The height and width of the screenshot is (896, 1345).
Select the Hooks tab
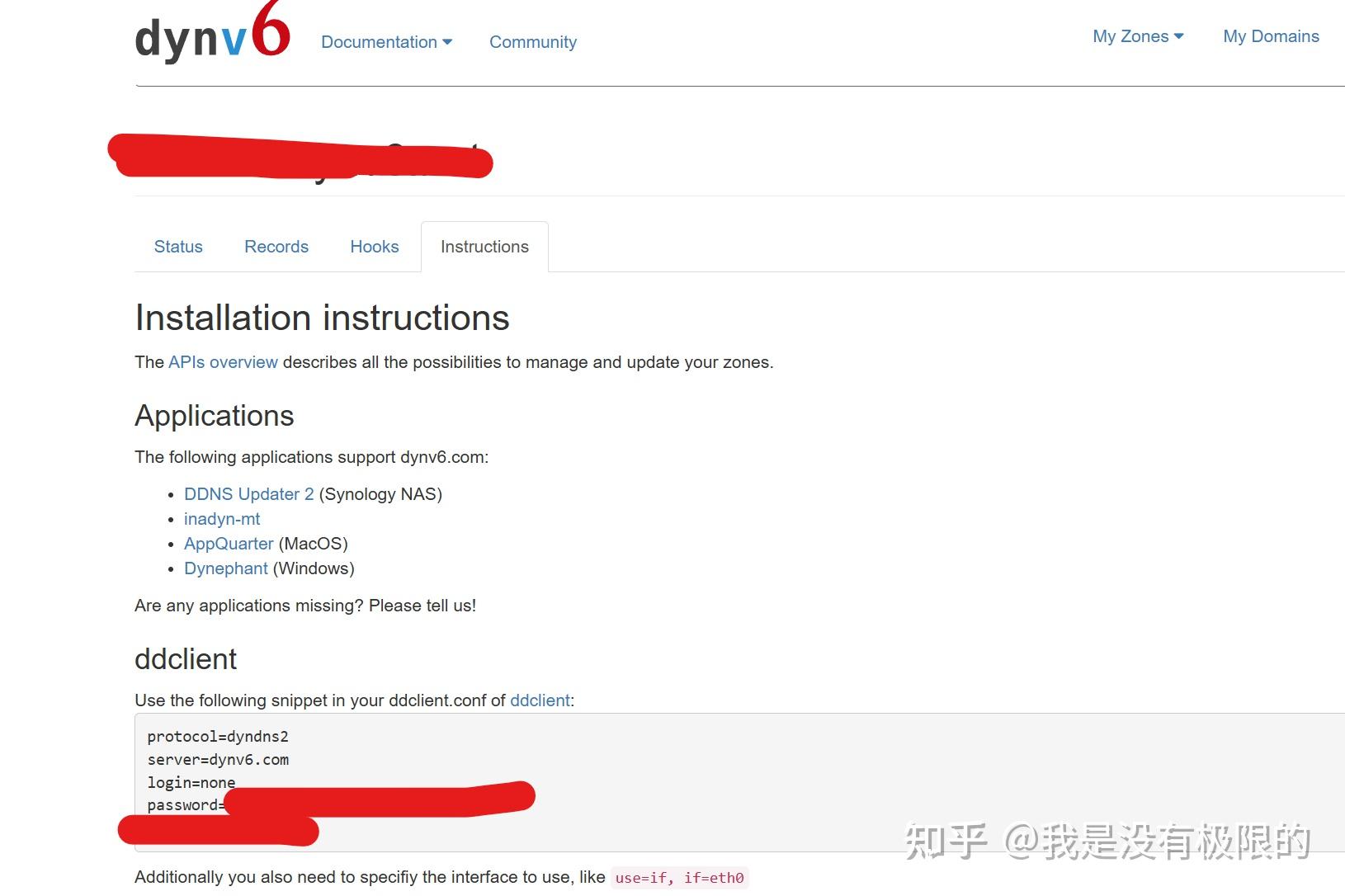click(x=375, y=246)
